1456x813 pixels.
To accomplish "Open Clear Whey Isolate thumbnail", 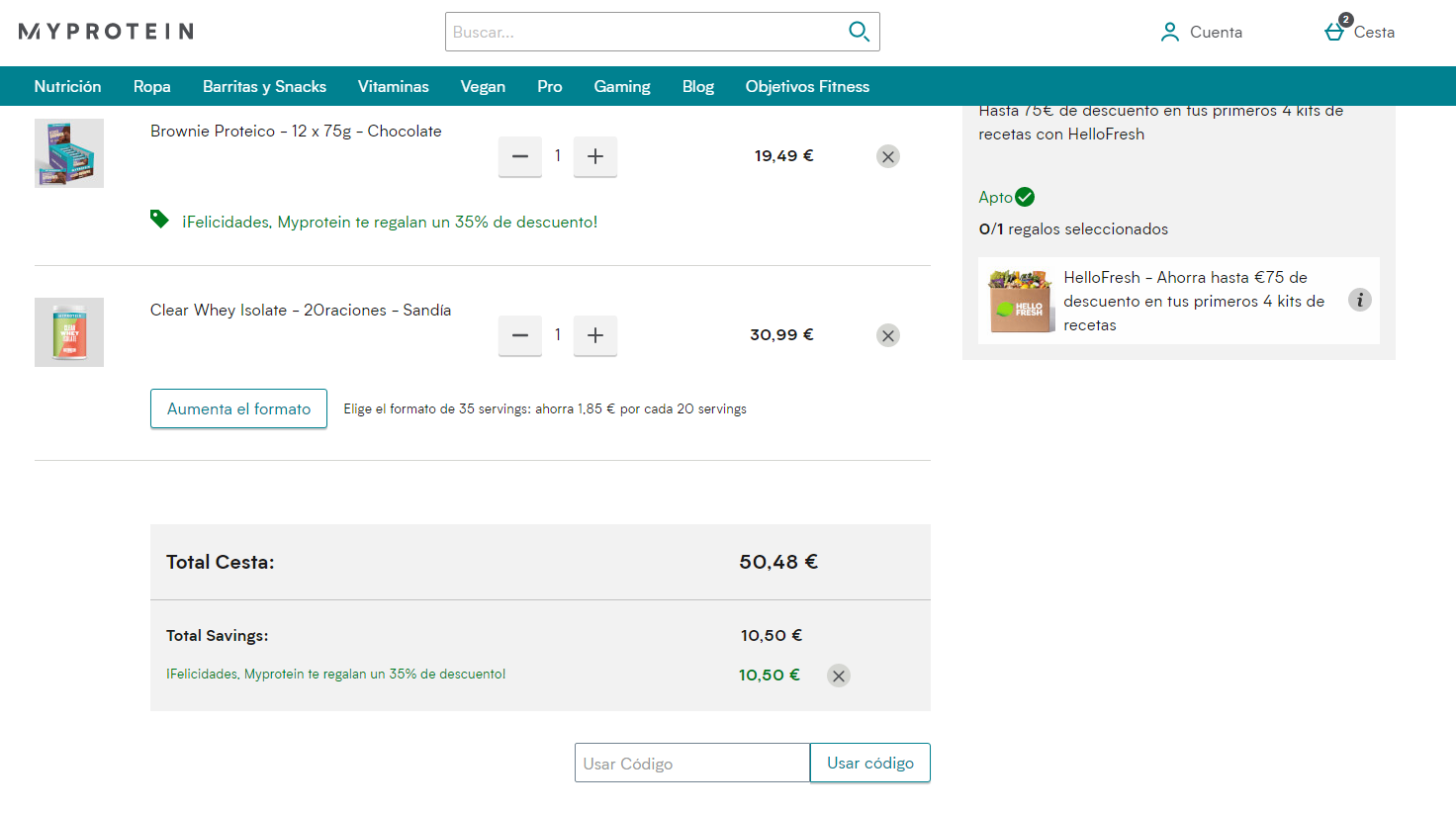I will (69, 332).
